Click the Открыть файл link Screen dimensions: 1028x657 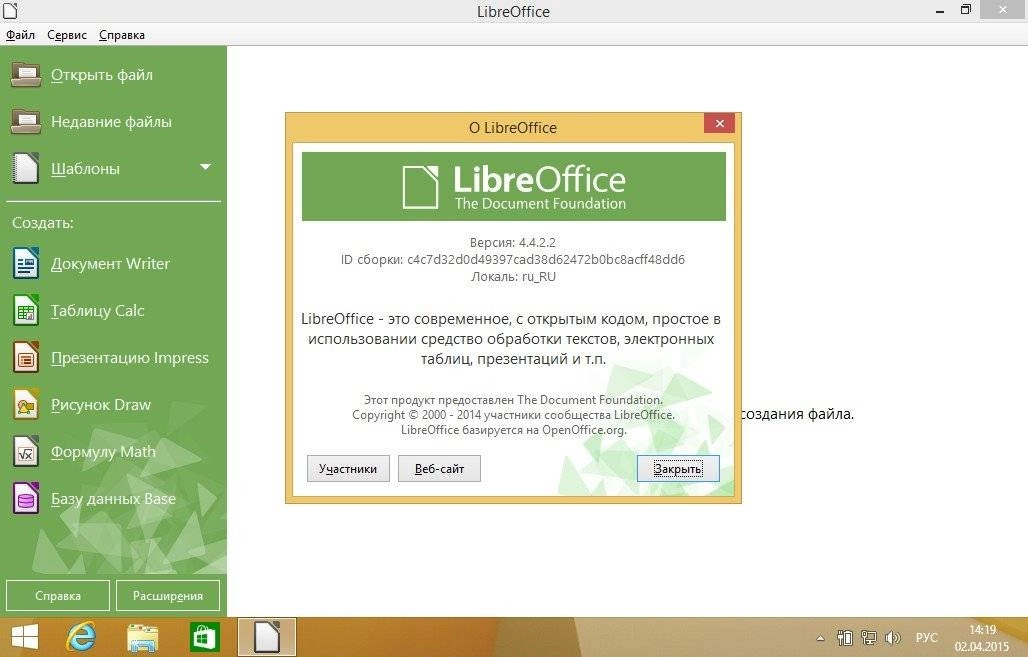coord(102,75)
